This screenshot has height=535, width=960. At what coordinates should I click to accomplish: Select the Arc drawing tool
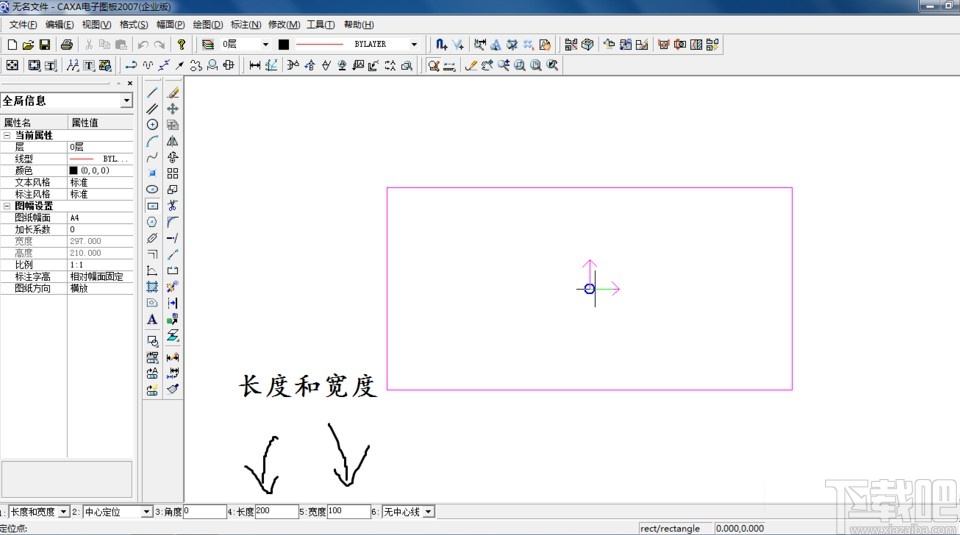tap(152, 141)
